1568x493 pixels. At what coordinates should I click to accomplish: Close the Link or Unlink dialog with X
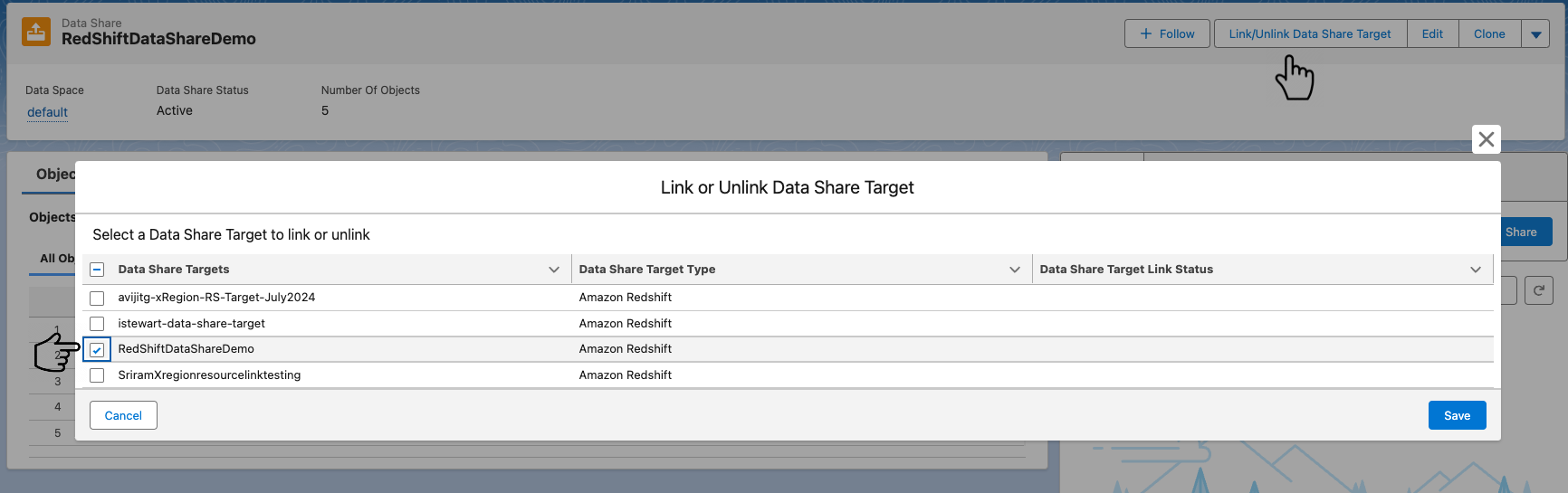[1486, 139]
